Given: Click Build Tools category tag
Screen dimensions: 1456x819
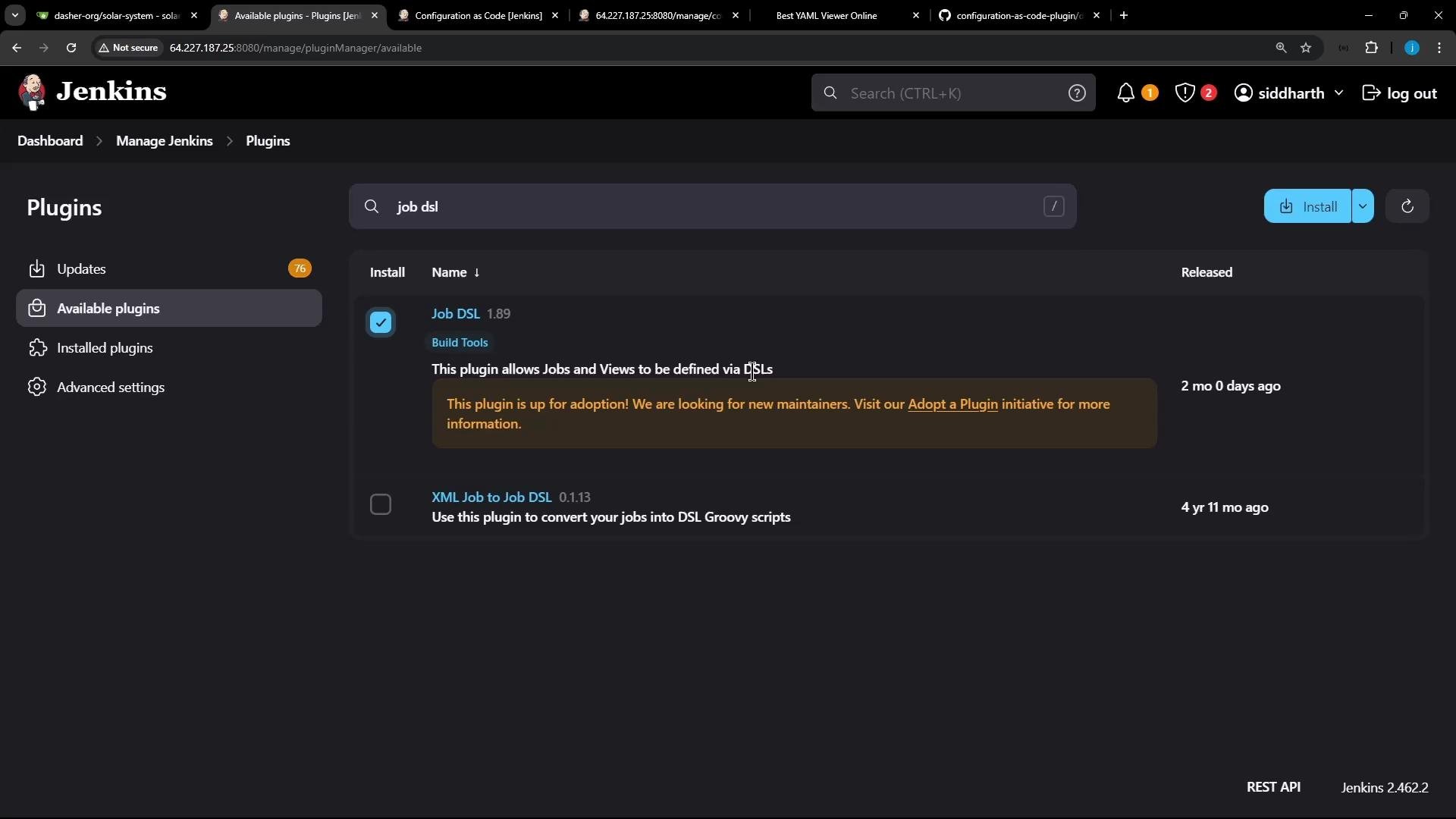Looking at the screenshot, I should pos(460,343).
